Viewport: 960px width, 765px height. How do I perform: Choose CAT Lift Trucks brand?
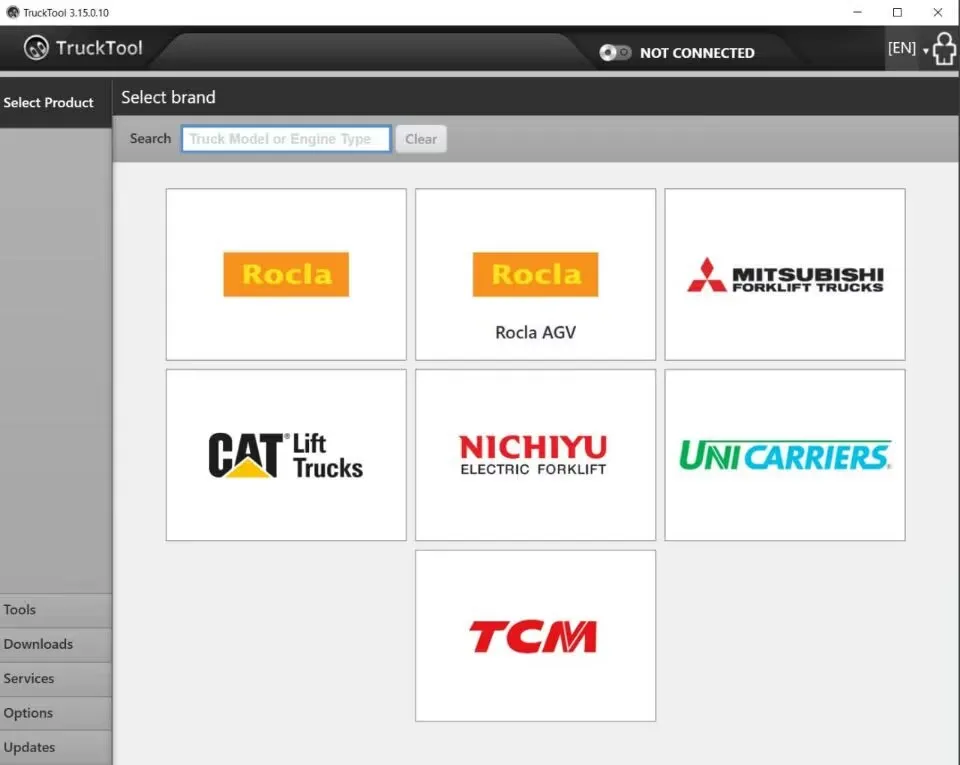pos(286,455)
